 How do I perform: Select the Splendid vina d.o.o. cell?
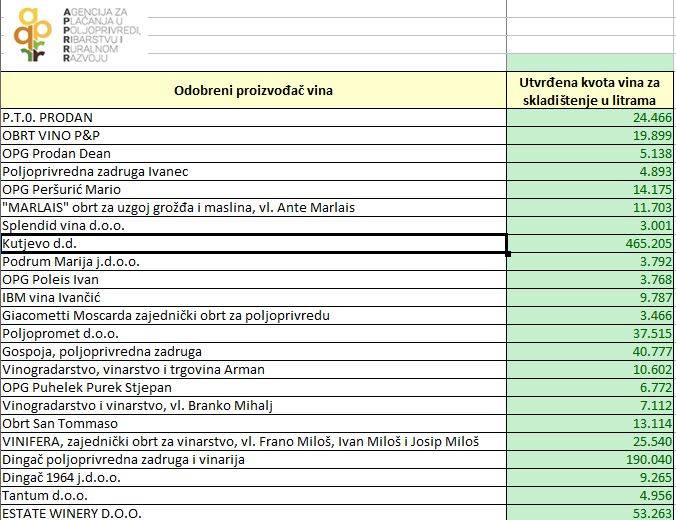[x=253, y=226]
